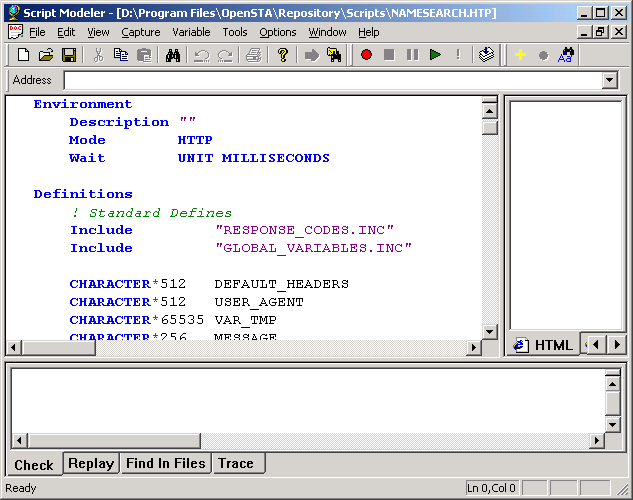
Task: Click script editor horizontal scroll left arrow
Action: pos(14,347)
